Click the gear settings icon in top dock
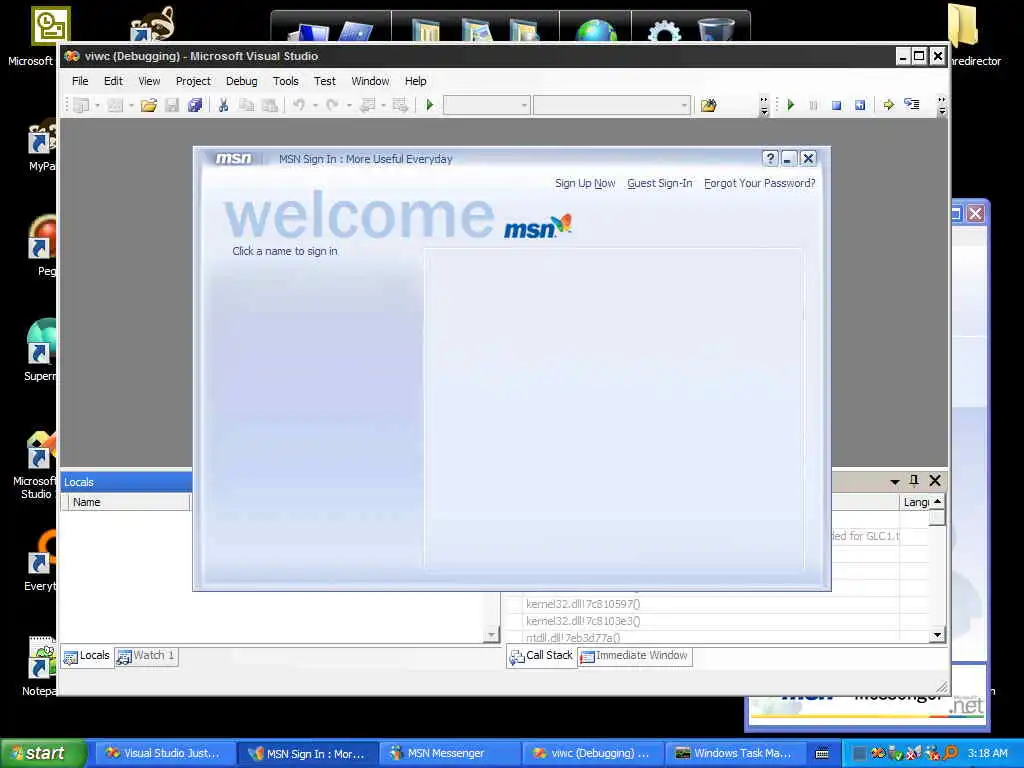The image size is (1024, 768). (x=664, y=30)
